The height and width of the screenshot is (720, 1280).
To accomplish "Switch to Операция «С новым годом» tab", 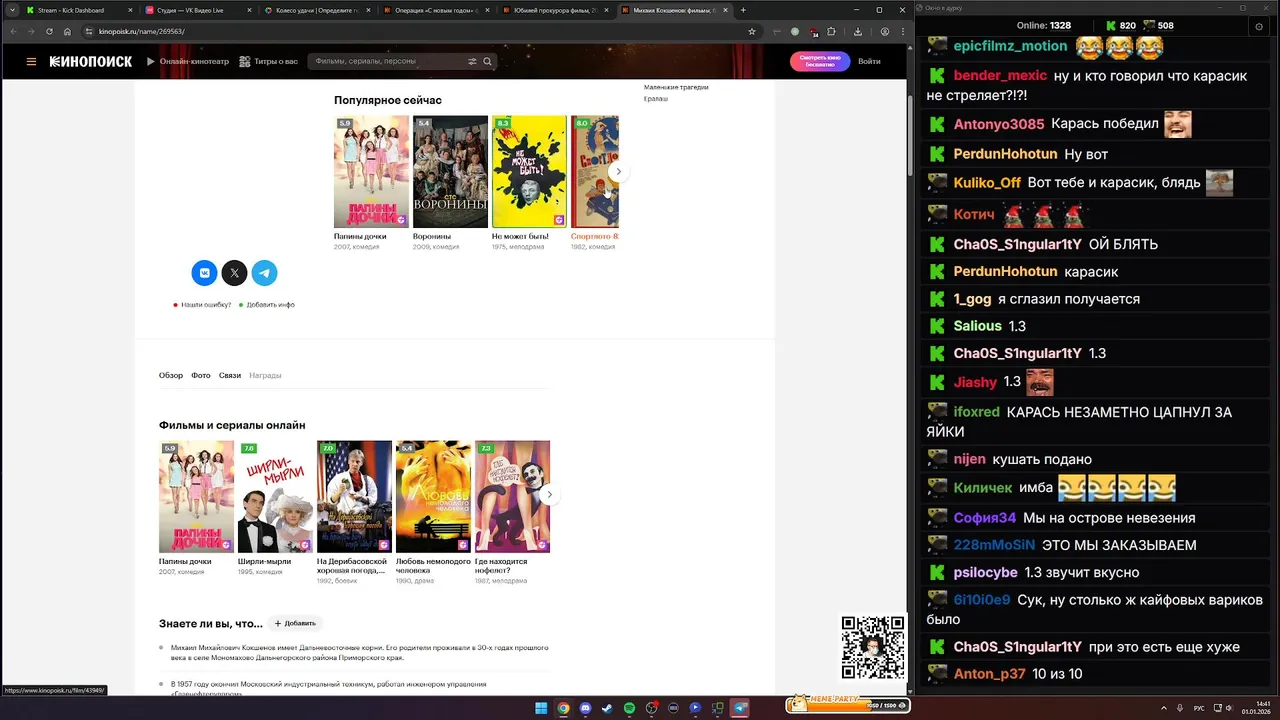I will point(435,10).
